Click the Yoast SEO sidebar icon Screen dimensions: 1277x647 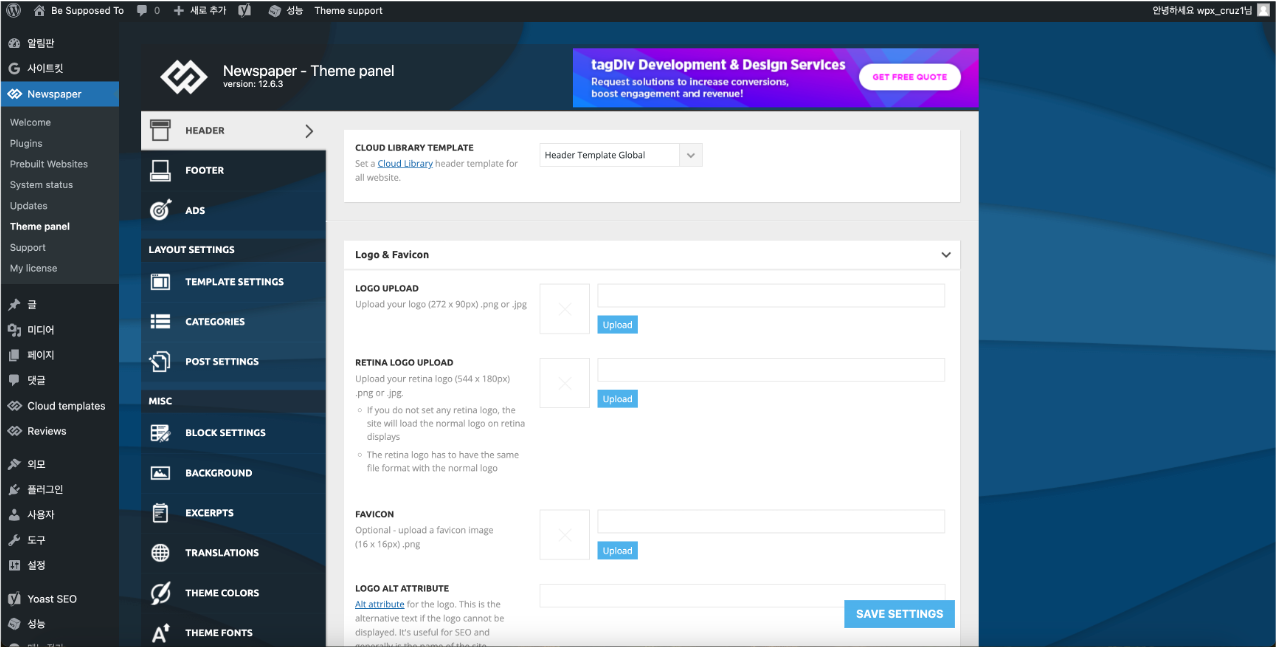coord(14,599)
